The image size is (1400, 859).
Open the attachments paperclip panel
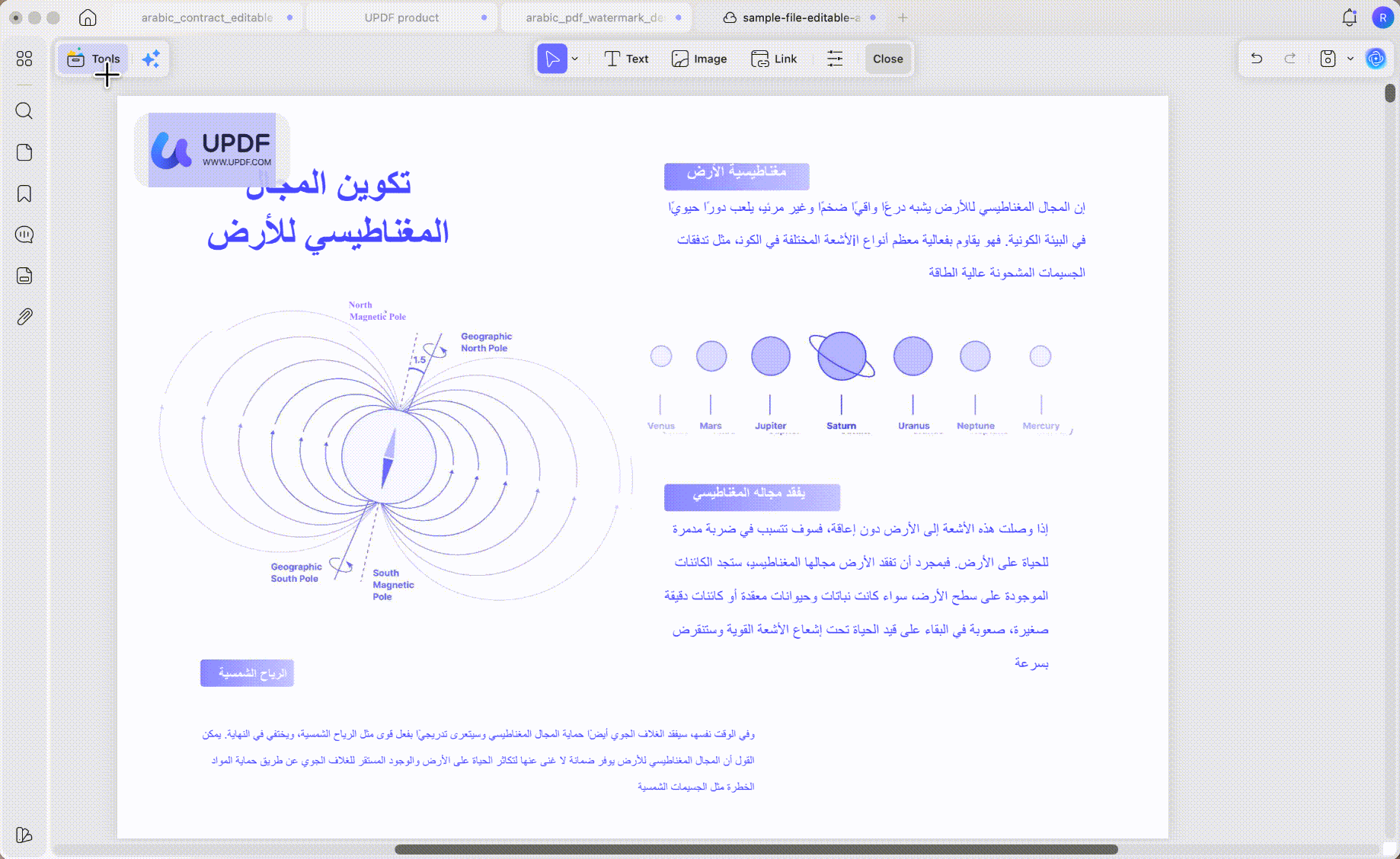[x=24, y=317]
